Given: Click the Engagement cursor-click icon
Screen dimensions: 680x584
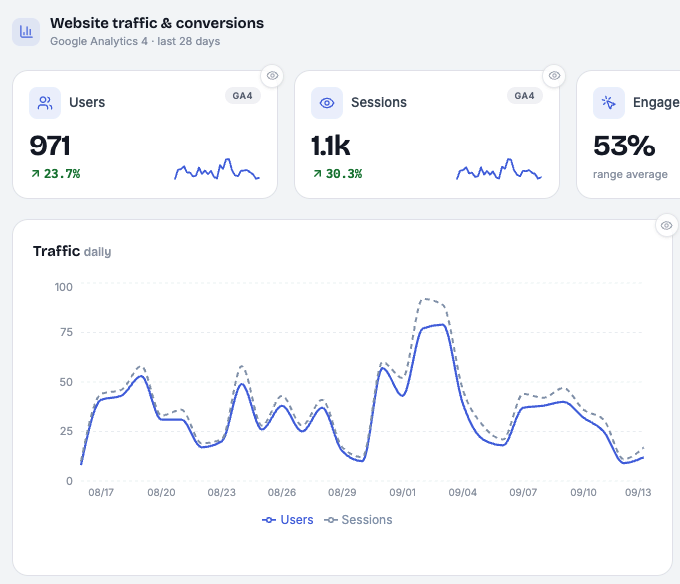Looking at the screenshot, I should point(609,103).
